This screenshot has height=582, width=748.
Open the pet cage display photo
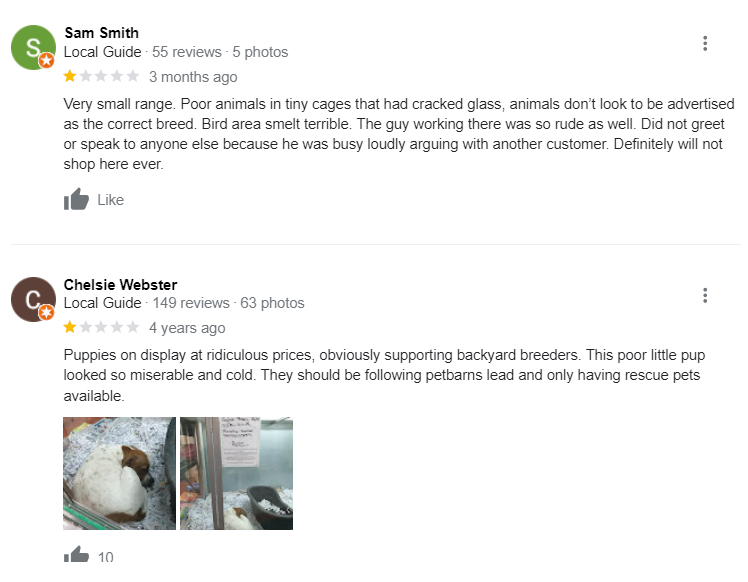(236, 473)
